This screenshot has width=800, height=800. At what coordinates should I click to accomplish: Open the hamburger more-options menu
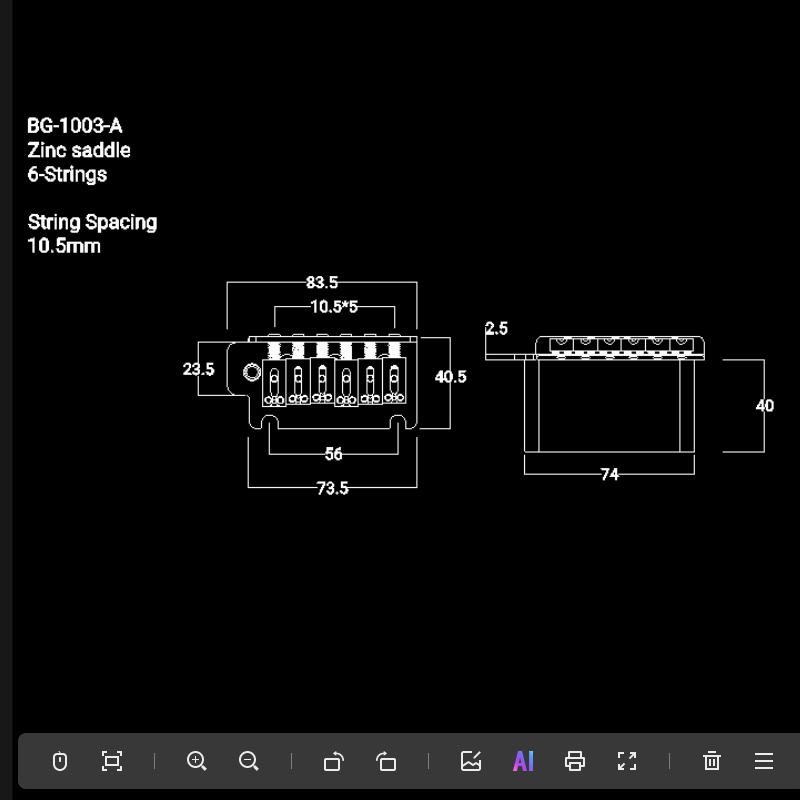764,761
